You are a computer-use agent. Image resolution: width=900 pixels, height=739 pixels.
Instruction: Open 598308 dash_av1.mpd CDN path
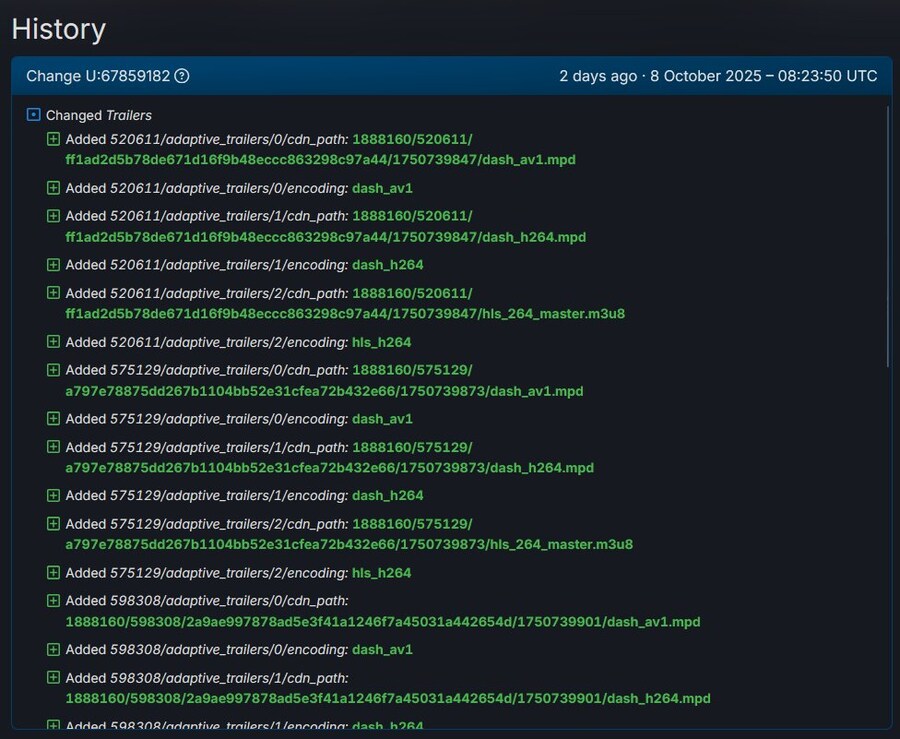(382, 622)
